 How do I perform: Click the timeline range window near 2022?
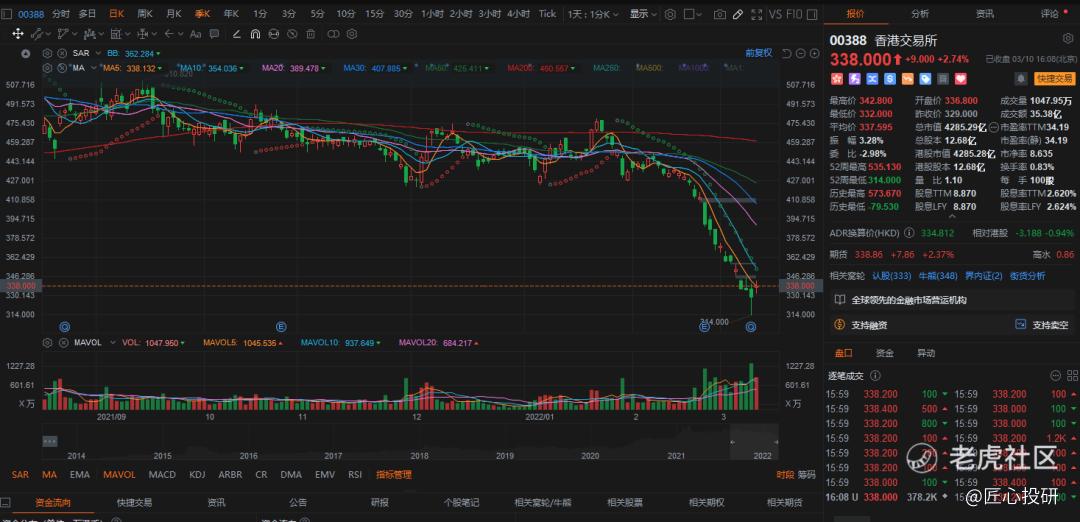point(754,441)
